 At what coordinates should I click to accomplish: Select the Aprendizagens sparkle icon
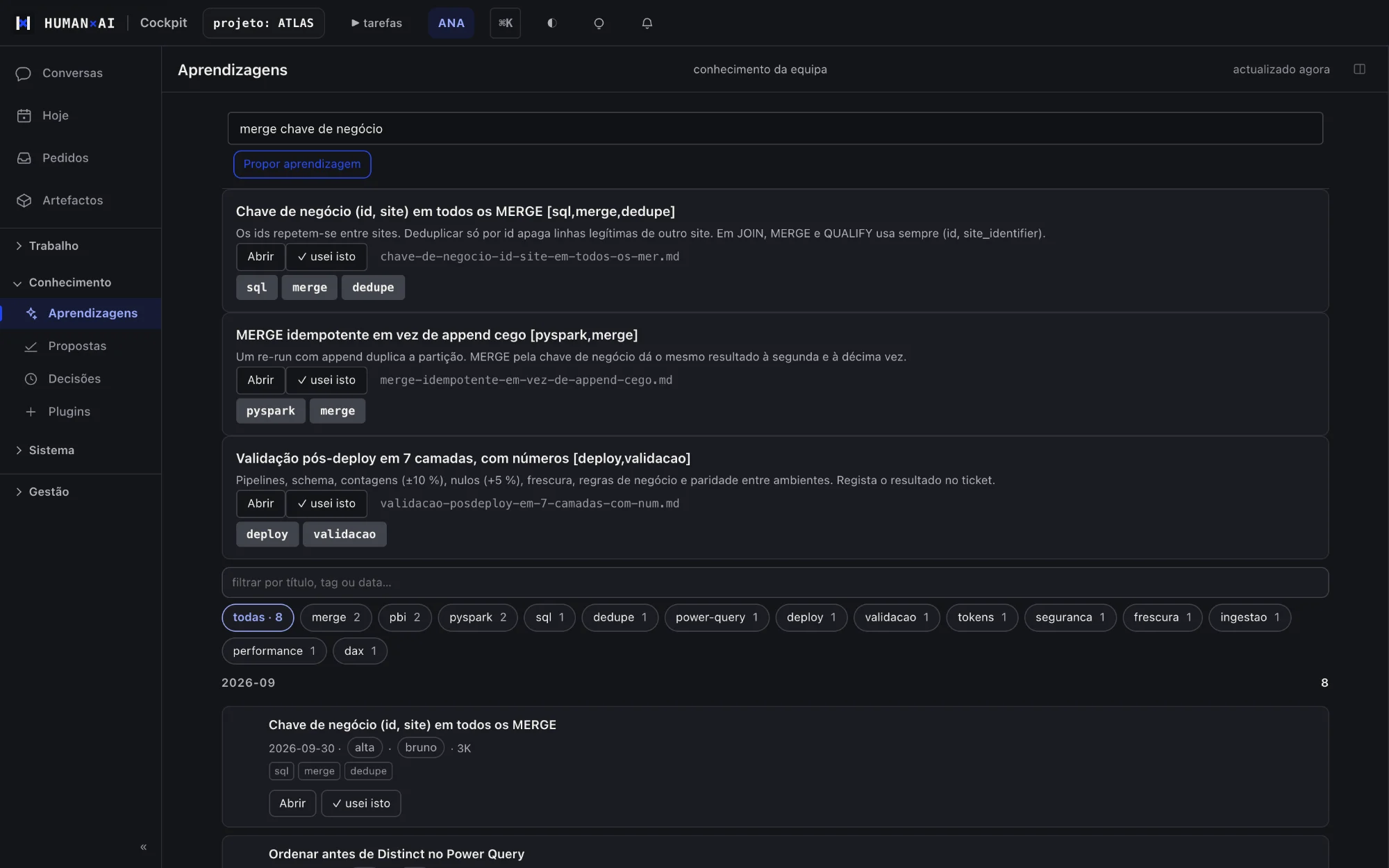tap(31, 313)
